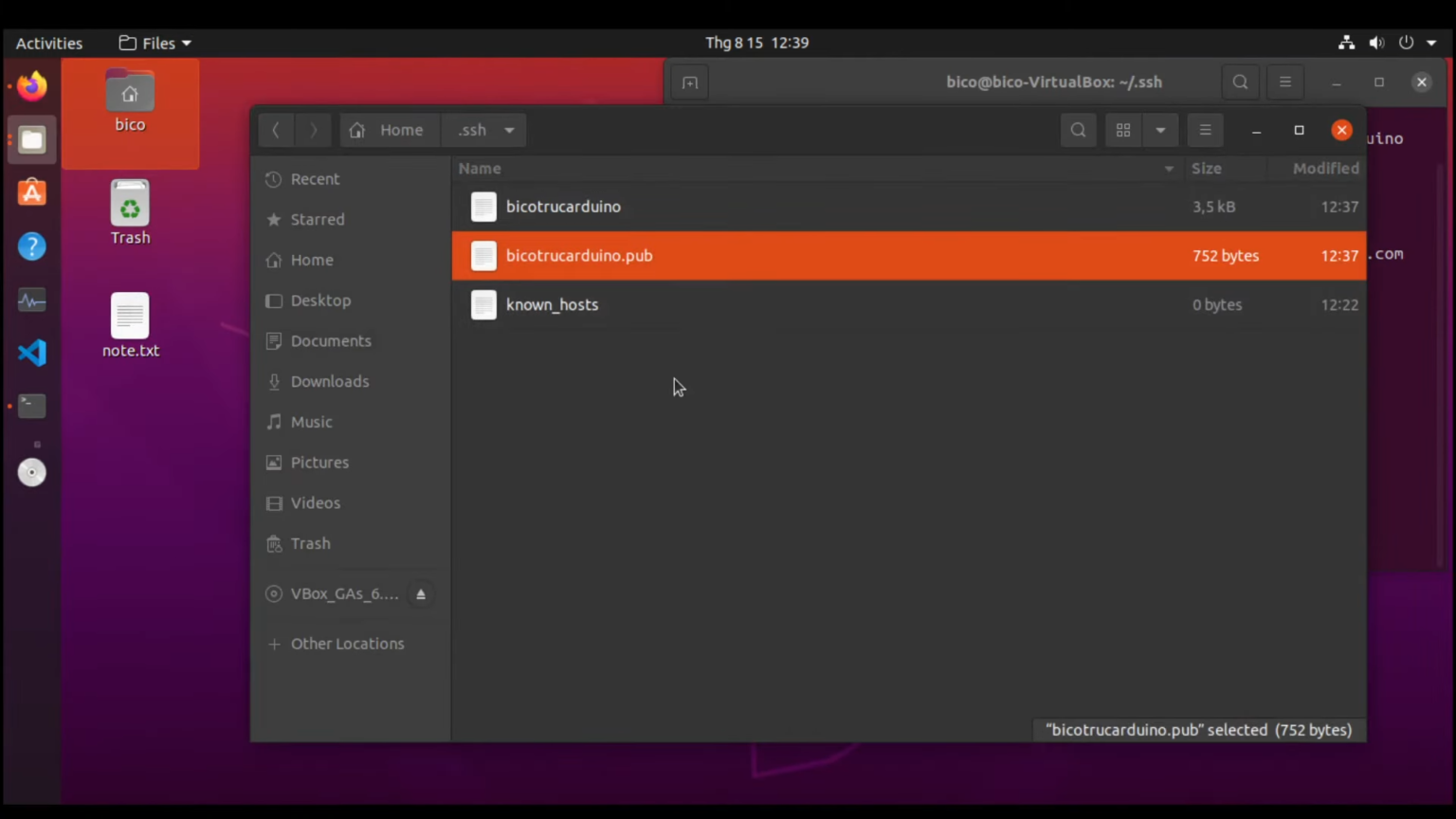
Task: Open new terminal tab icon
Action: tap(690, 82)
